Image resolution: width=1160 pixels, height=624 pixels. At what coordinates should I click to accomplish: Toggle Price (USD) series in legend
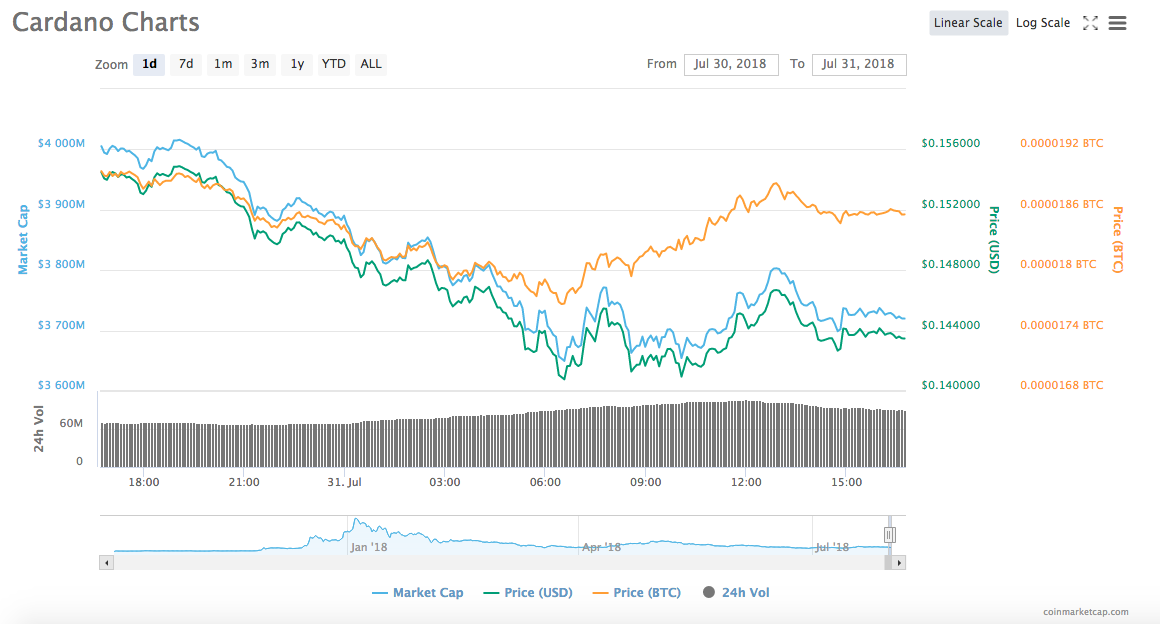528,593
